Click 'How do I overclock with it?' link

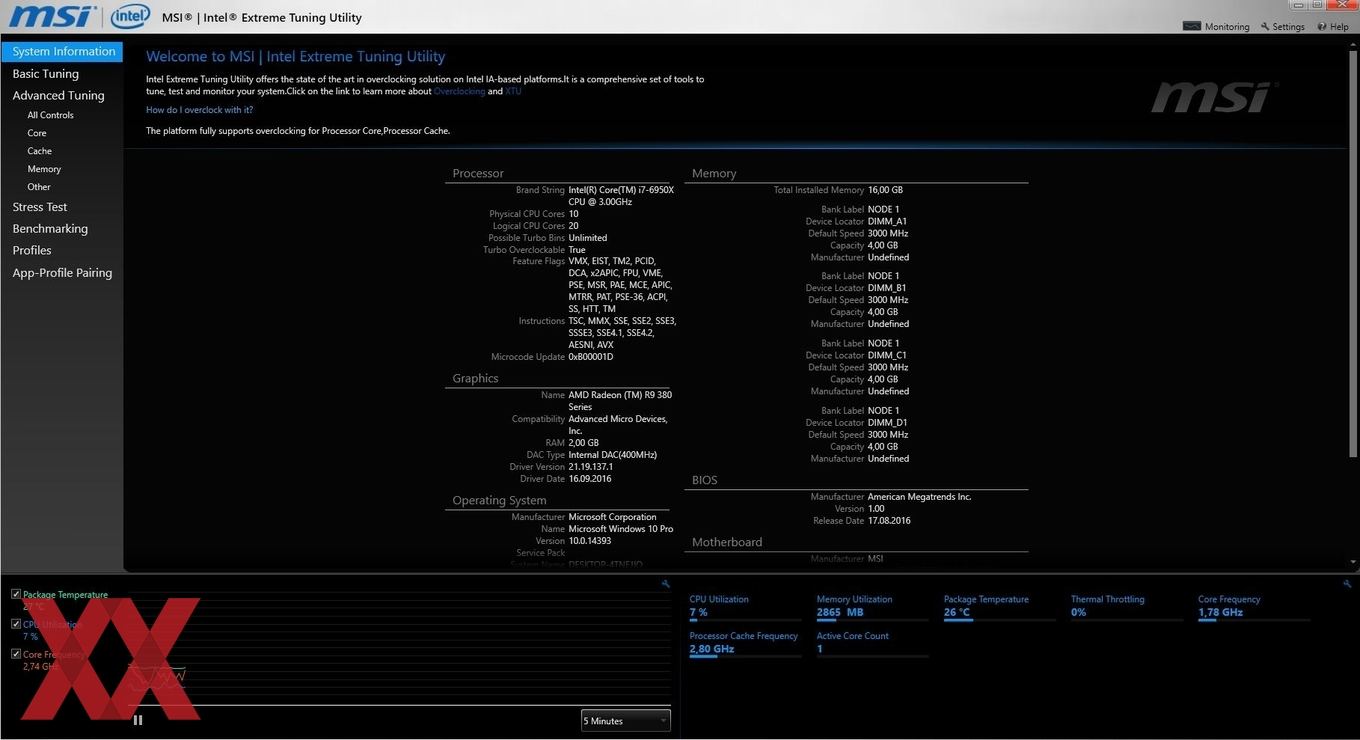coord(200,110)
